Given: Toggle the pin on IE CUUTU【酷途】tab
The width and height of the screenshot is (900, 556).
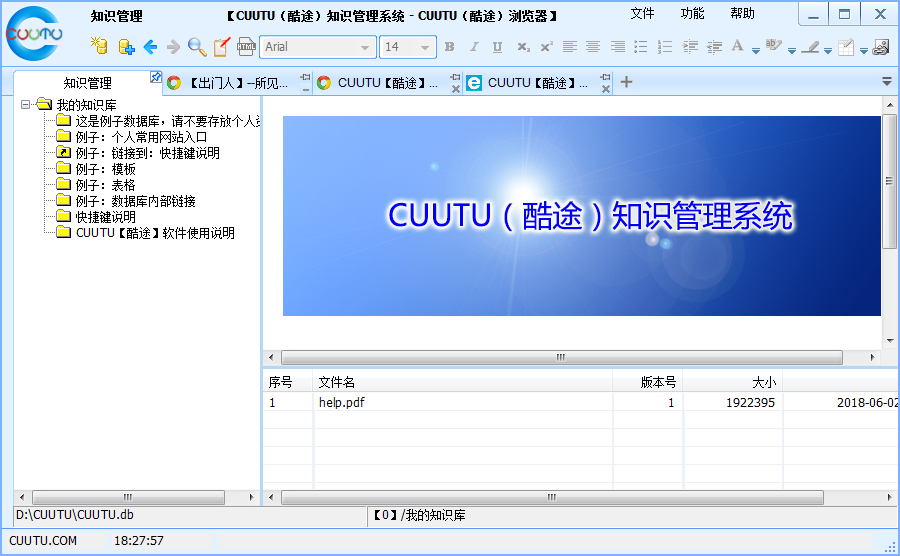Looking at the screenshot, I should [x=606, y=77].
